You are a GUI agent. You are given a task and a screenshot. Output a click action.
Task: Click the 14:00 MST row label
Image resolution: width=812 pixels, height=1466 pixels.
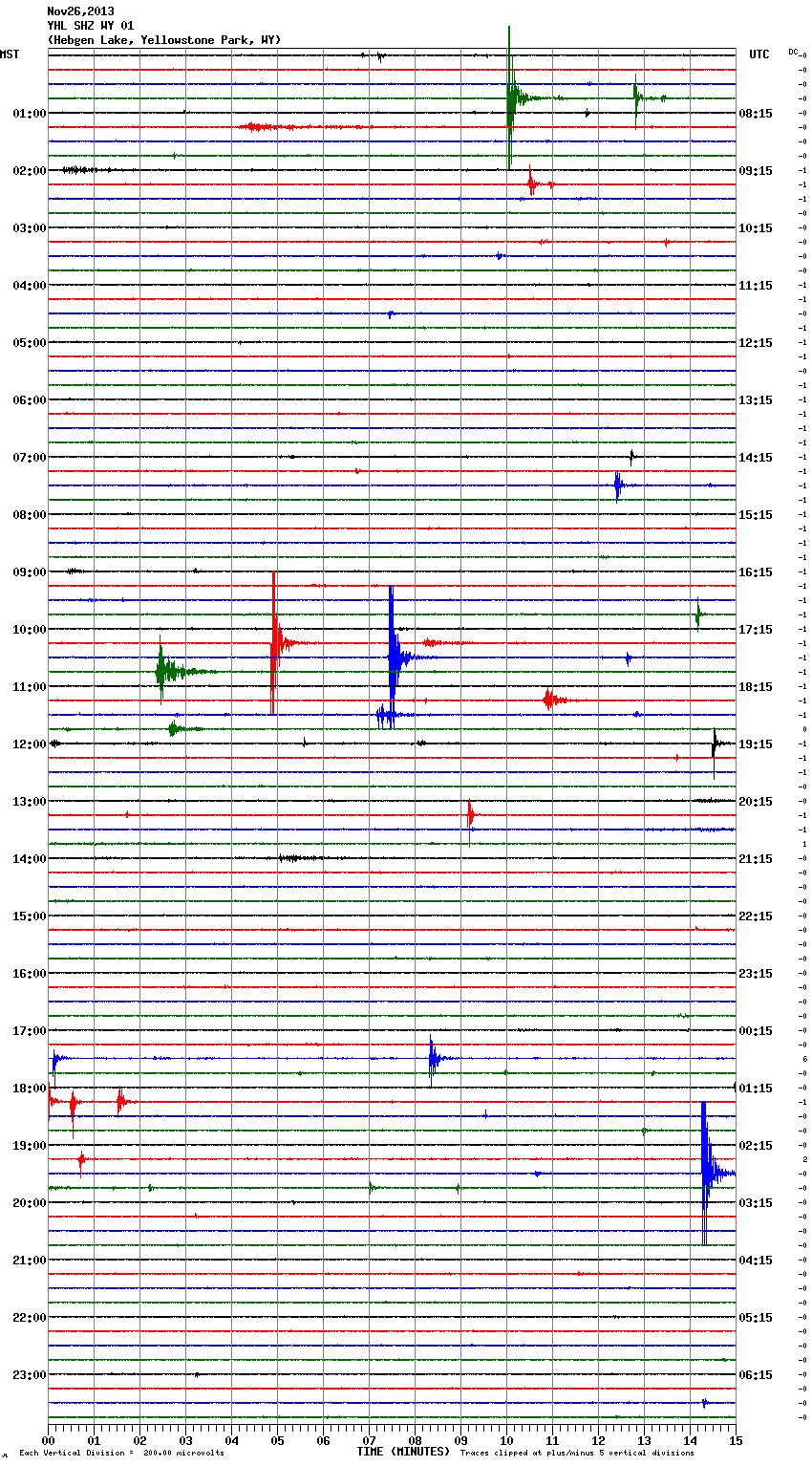tap(30, 858)
